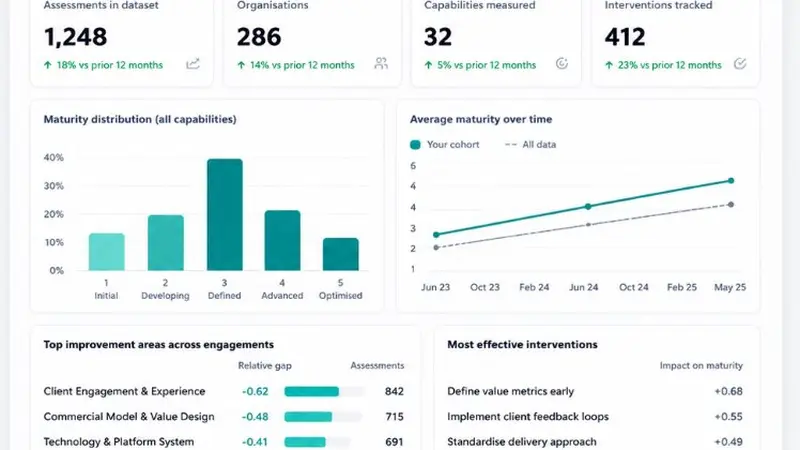This screenshot has height=450, width=800.
Task: Click the 32 capabilities value
Action: point(438,37)
